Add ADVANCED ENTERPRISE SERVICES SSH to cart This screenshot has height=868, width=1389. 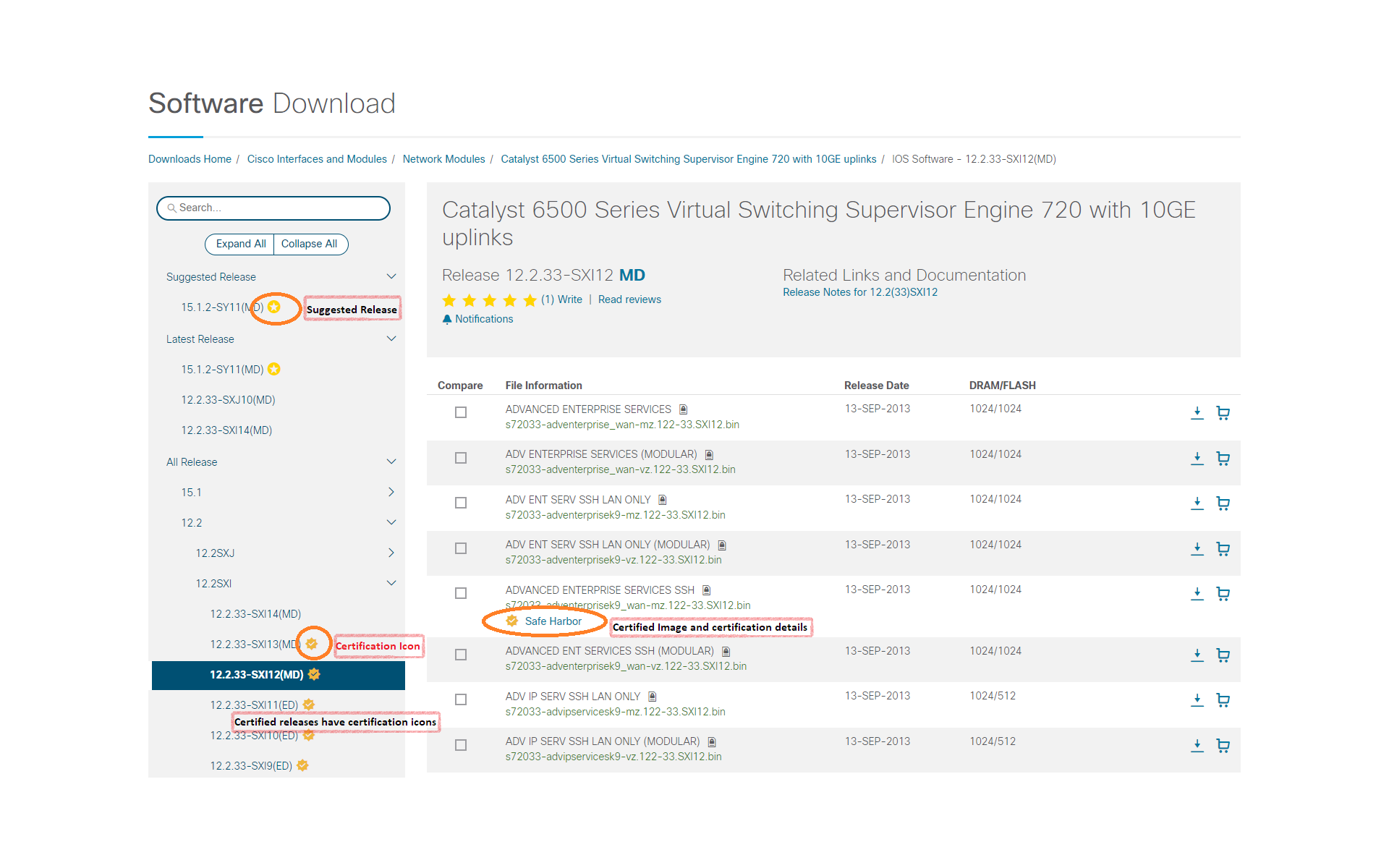coord(1223,594)
